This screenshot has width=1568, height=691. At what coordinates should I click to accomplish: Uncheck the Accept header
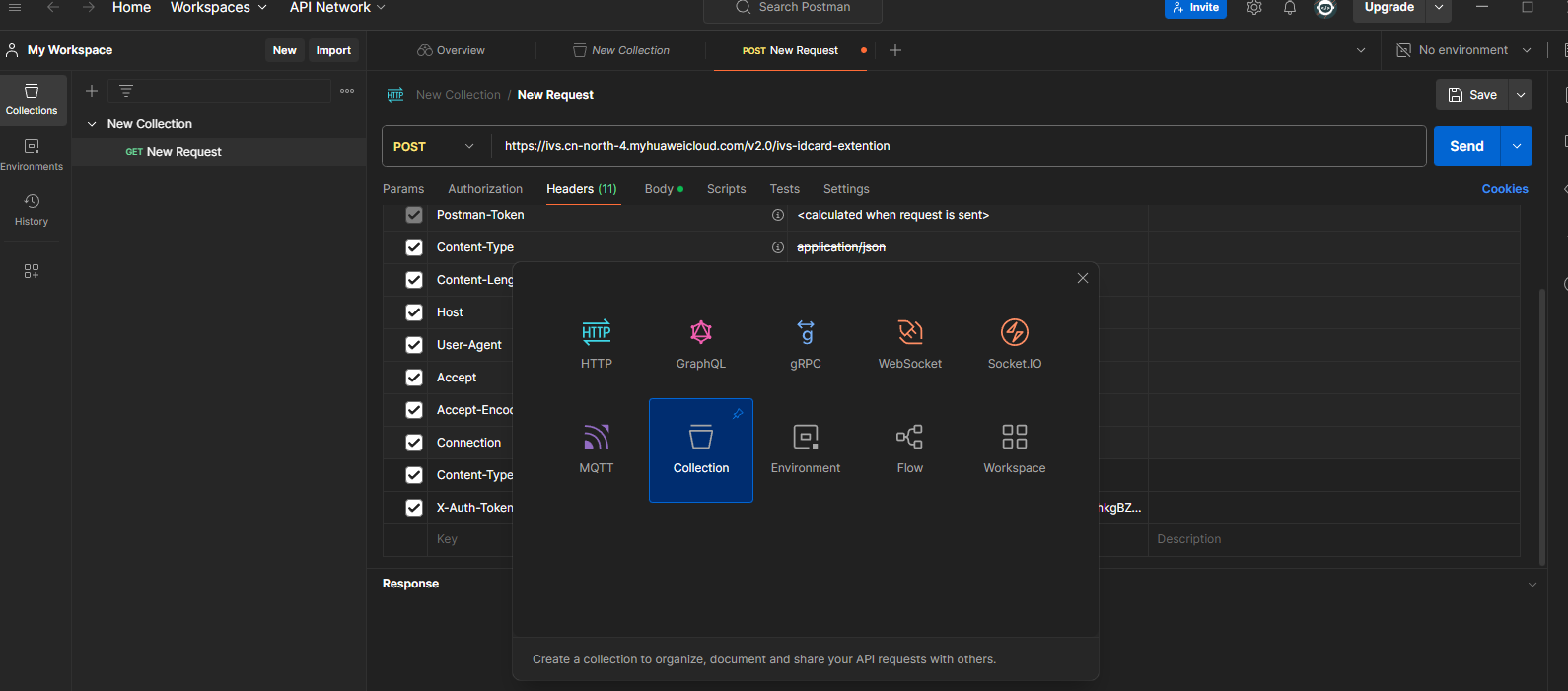pyautogui.click(x=414, y=378)
